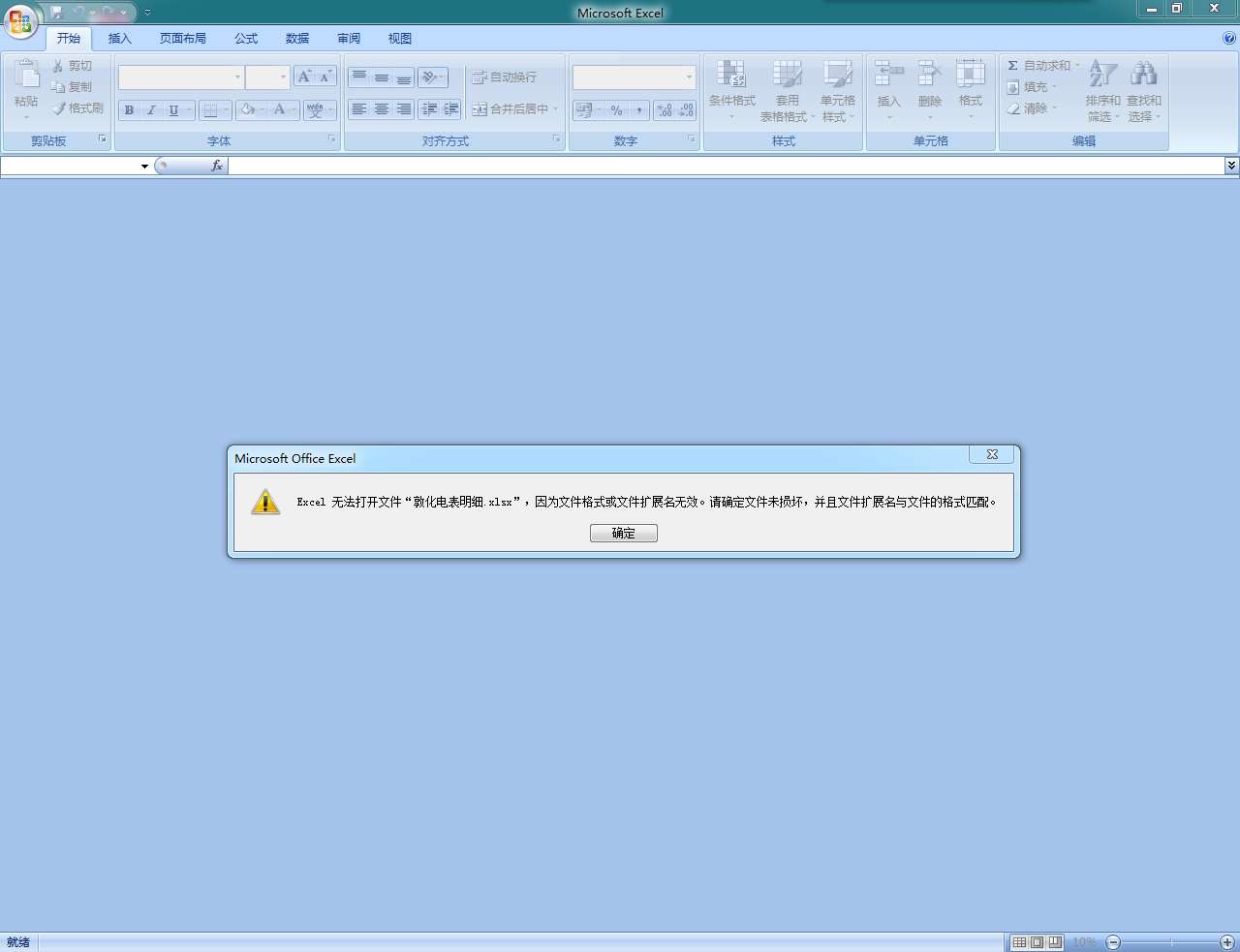Image resolution: width=1240 pixels, height=952 pixels.
Task: Click the Wrap Text (自动换行) button
Action: (504, 77)
